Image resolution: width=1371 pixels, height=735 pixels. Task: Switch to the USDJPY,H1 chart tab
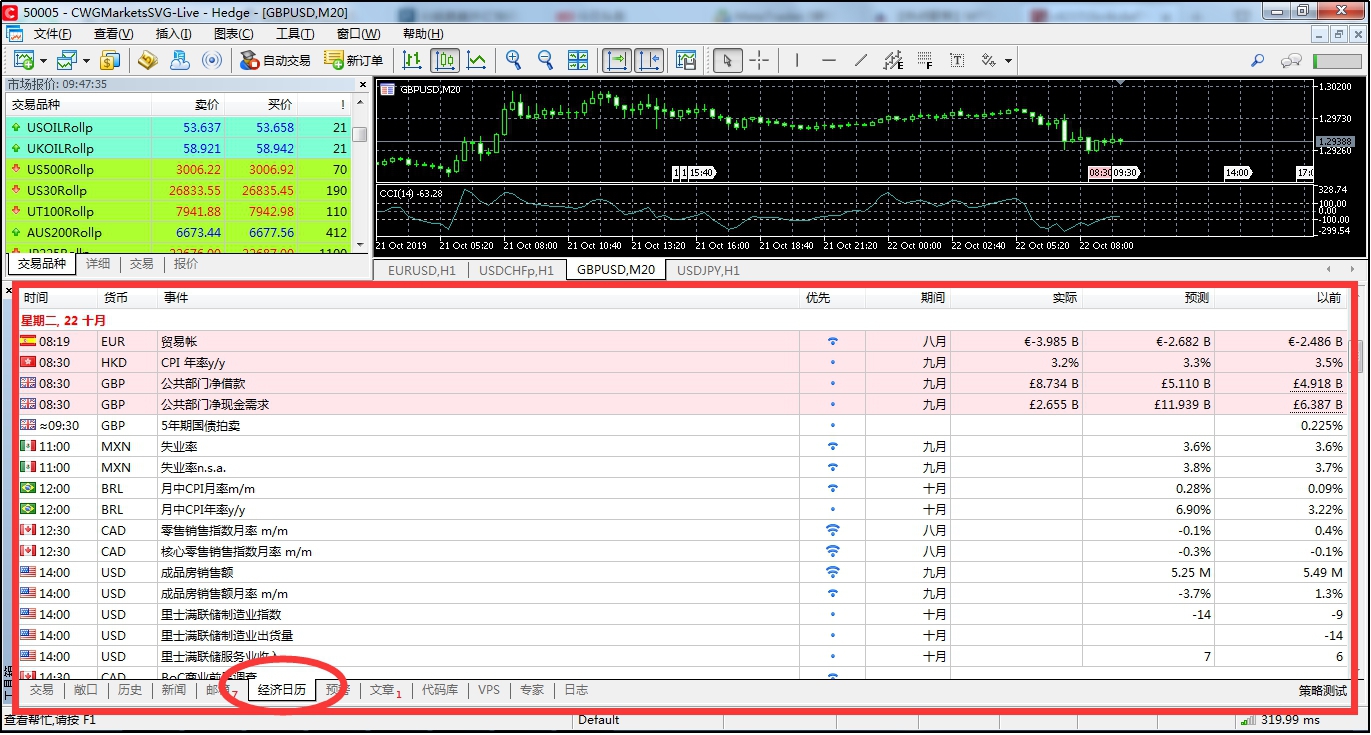click(x=708, y=270)
